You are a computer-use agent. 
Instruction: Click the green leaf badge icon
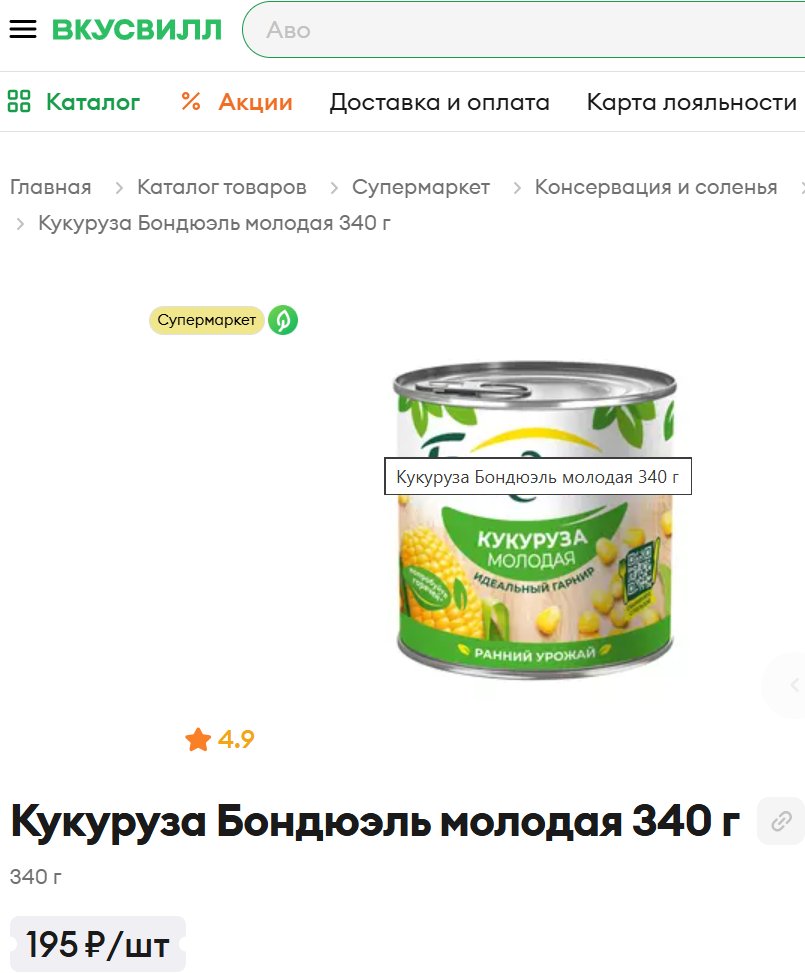283,320
